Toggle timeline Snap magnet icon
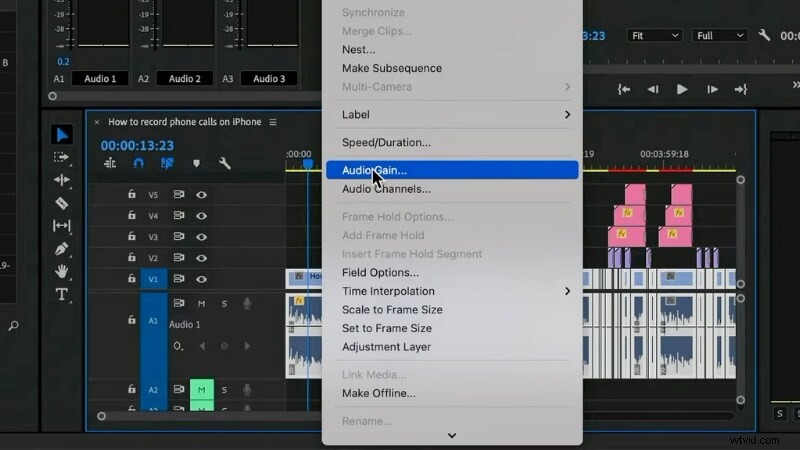 click(138, 163)
